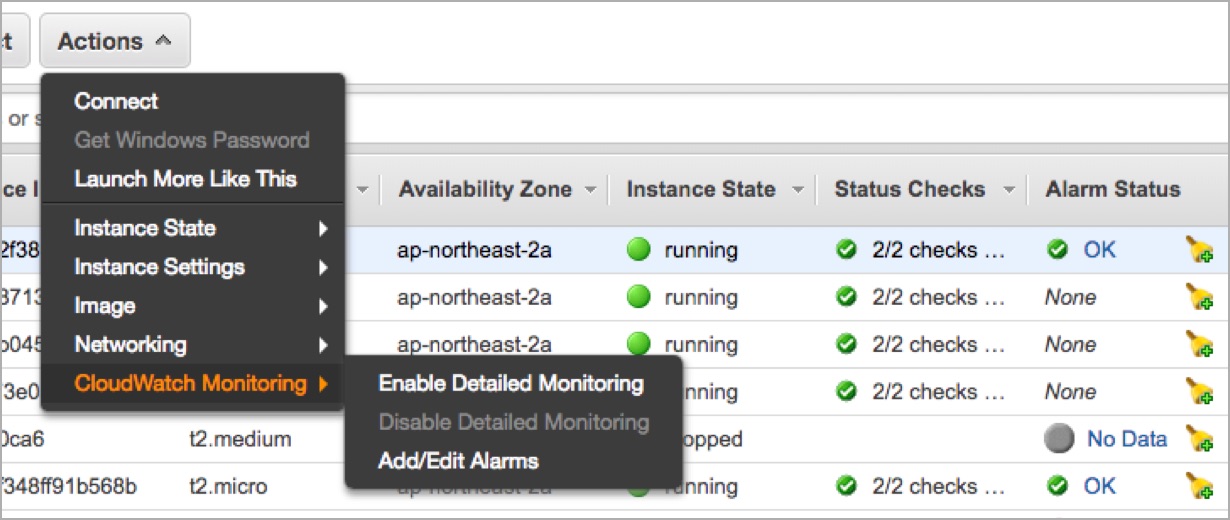Choose Connect from the Actions menu
This screenshot has width=1230, height=520.
(x=116, y=101)
